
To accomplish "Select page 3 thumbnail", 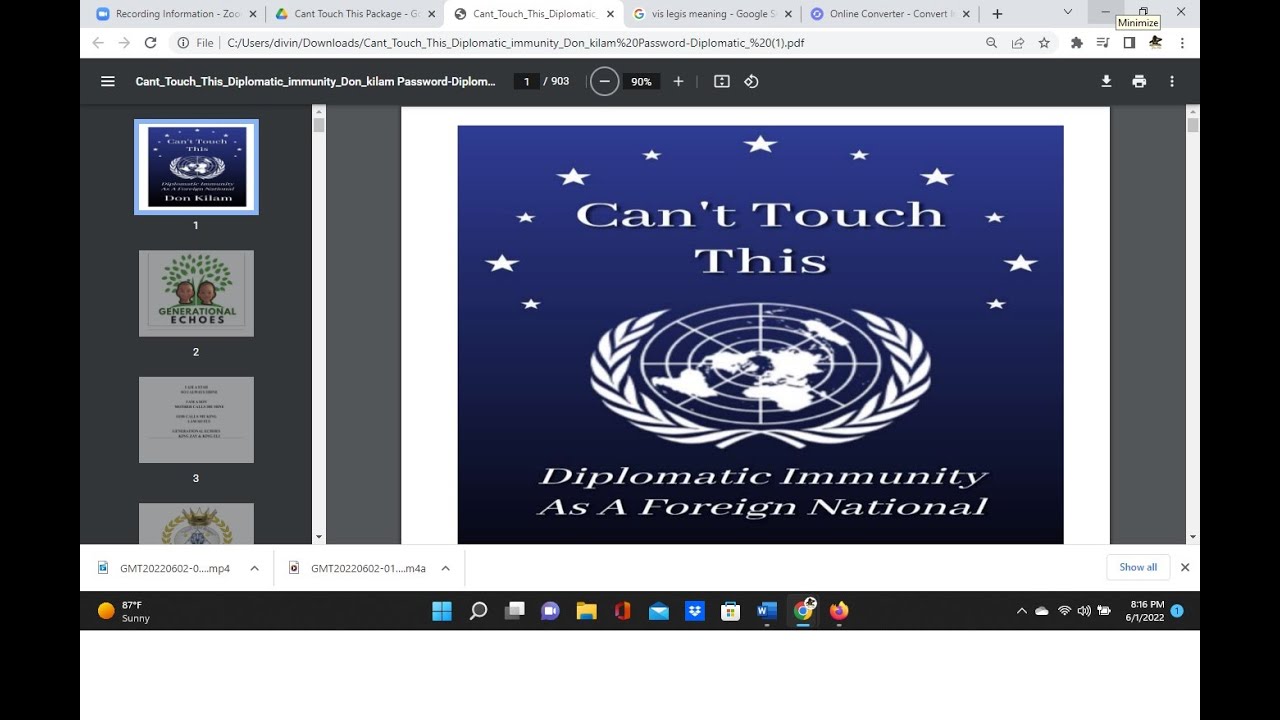I will point(196,420).
